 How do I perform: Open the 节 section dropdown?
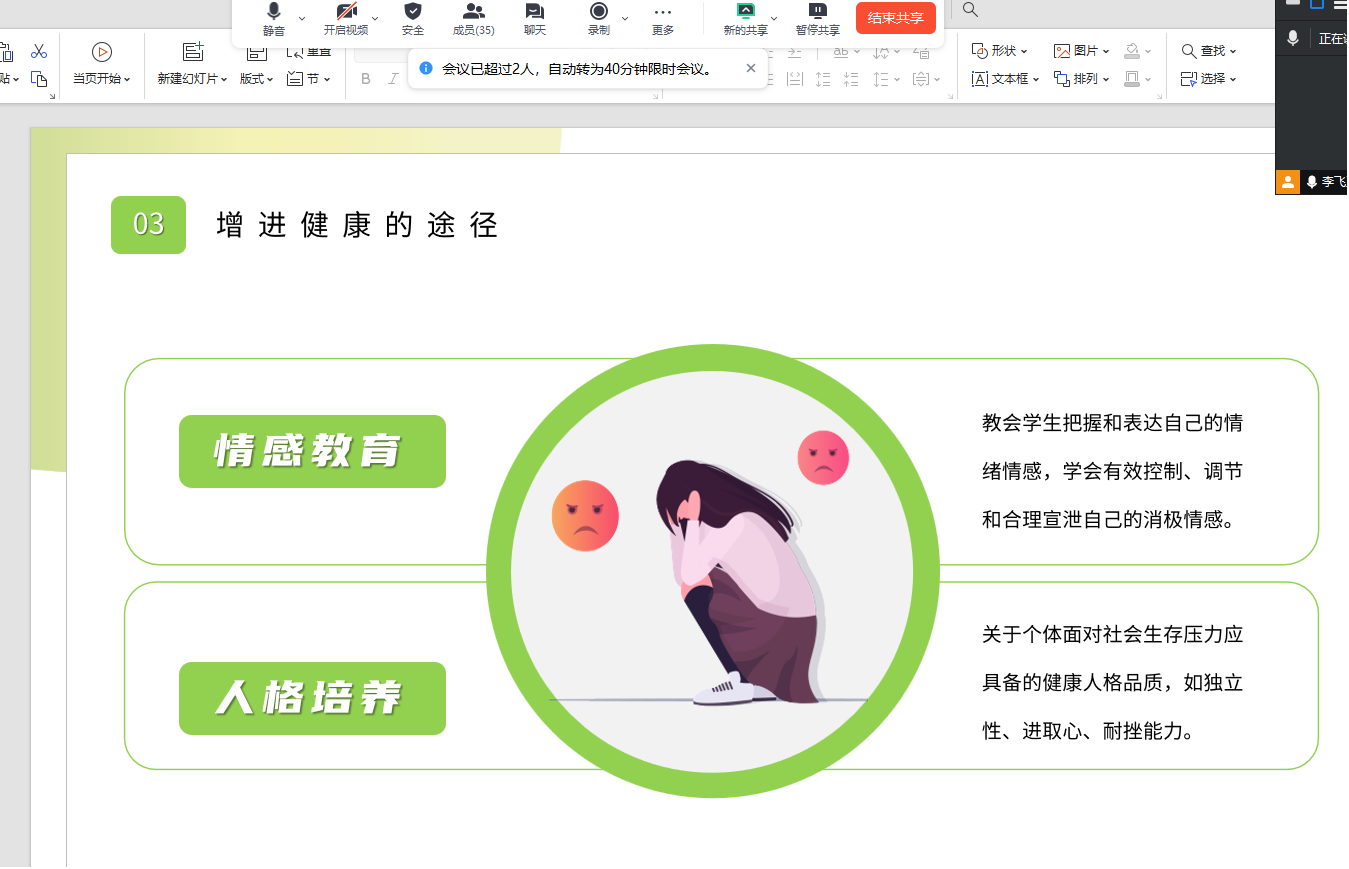[x=309, y=79]
